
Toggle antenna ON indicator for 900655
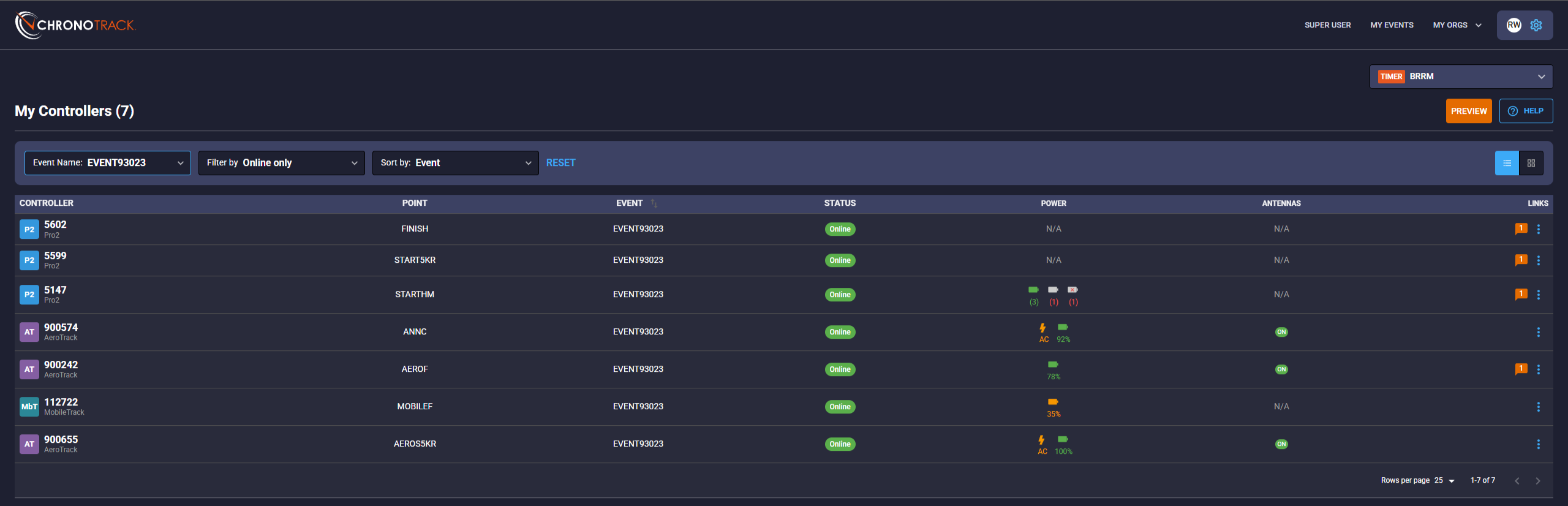1281,444
